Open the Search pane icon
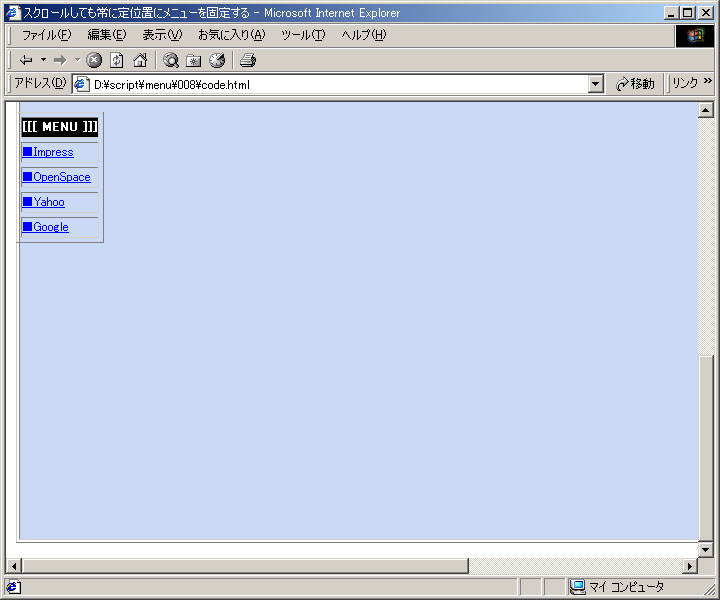 point(171,60)
